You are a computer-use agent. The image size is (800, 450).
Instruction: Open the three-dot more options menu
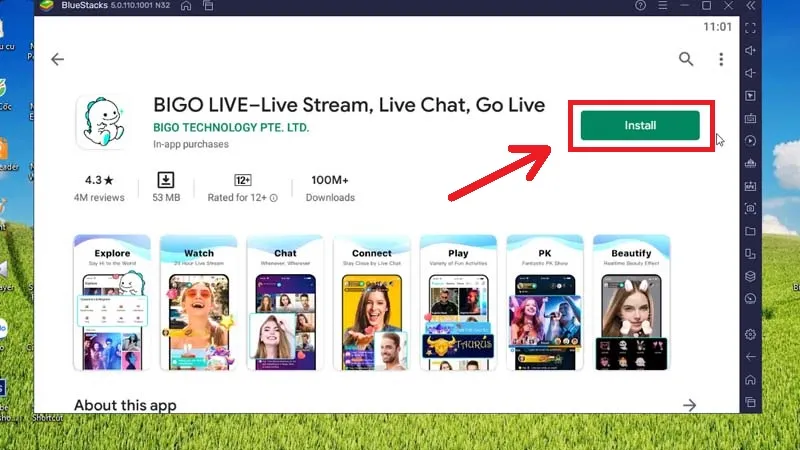(721, 59)
